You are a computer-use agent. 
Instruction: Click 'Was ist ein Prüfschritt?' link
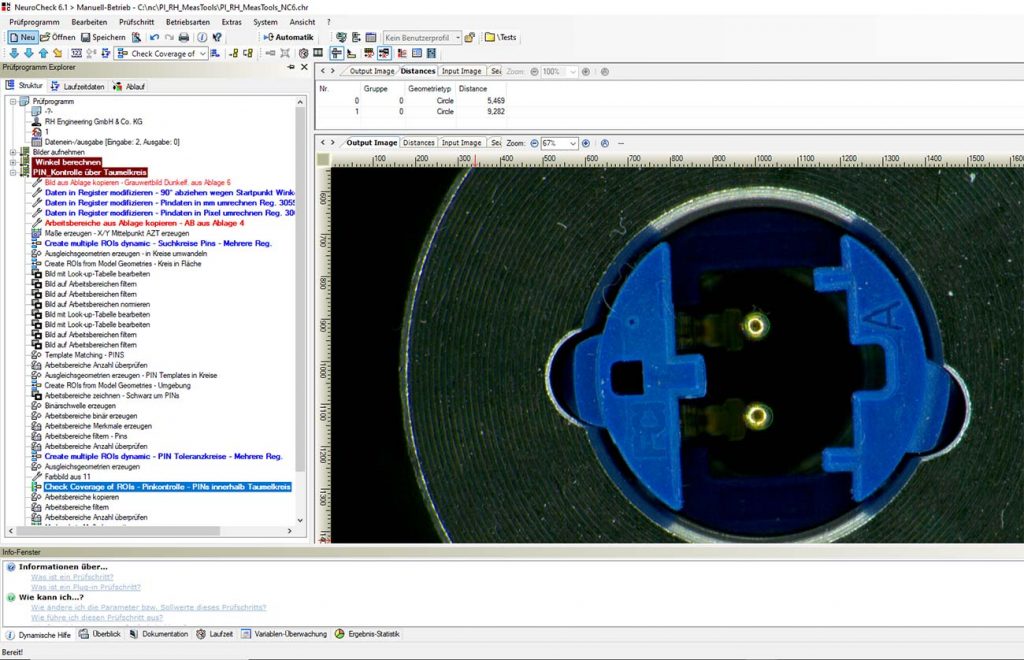pyautogui.click(x=72, y=577)
